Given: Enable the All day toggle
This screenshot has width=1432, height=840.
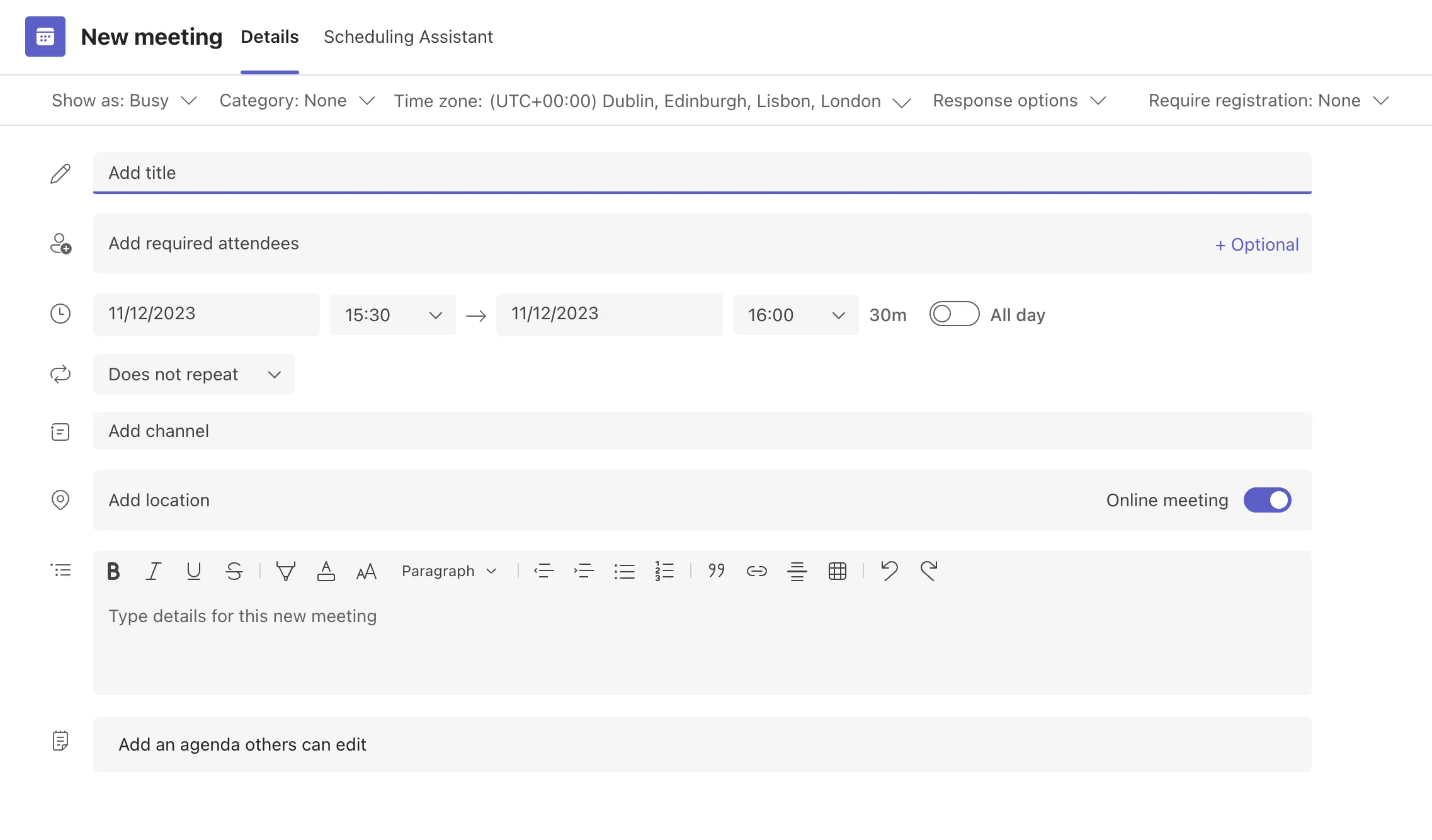Looking at the screenshot, I should pyautogui.click(x=954, y=314).
